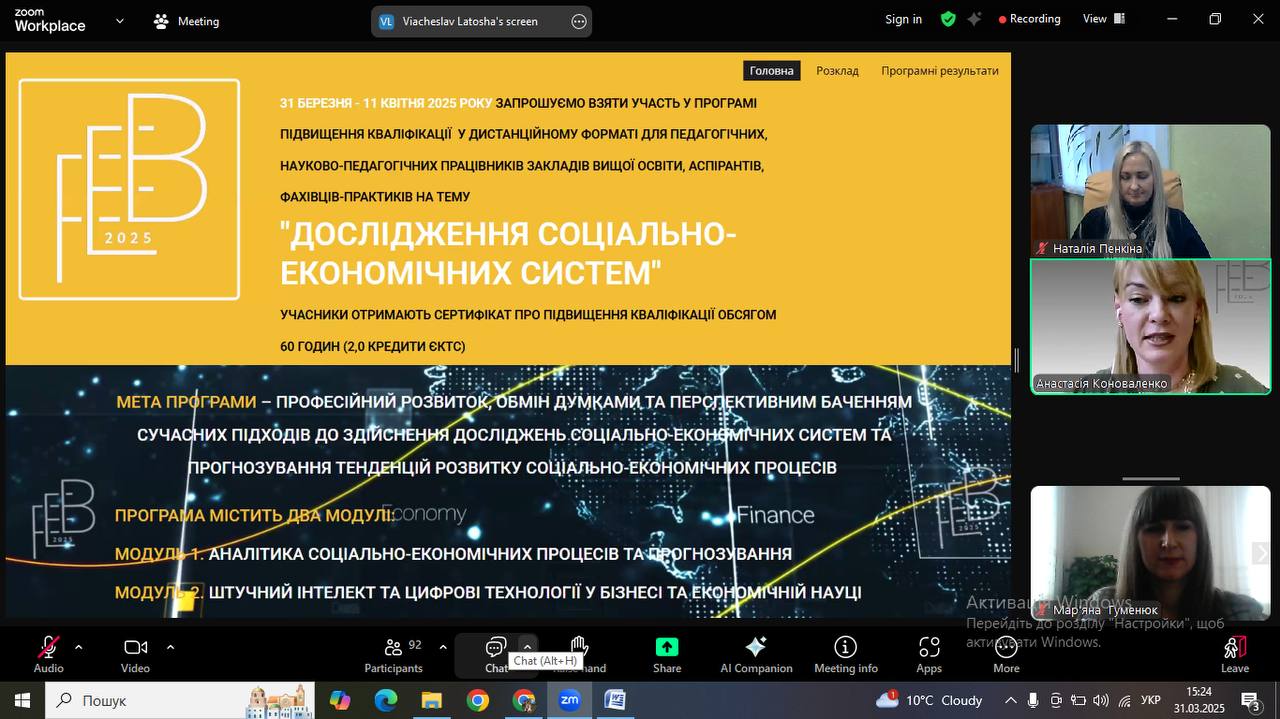
Task: Click the МОДУЛЬ 1. line on the slide
Action: 453,554
